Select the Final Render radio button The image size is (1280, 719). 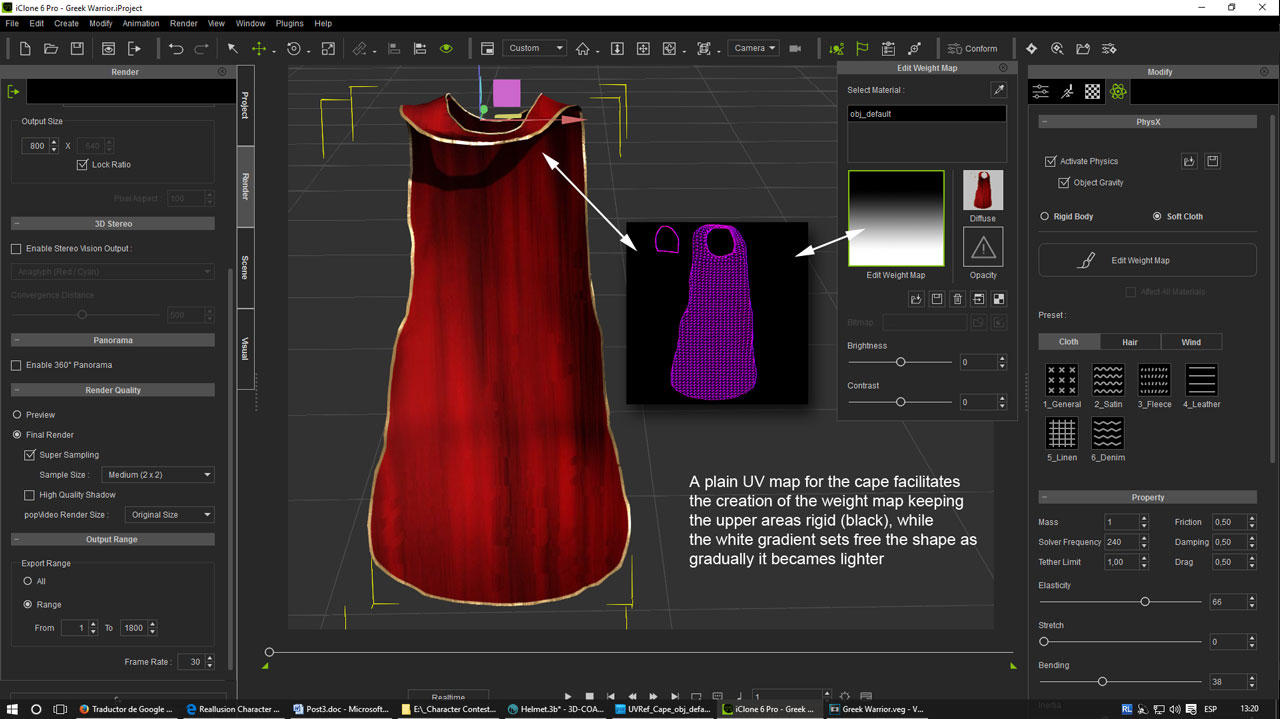point(17,435)
